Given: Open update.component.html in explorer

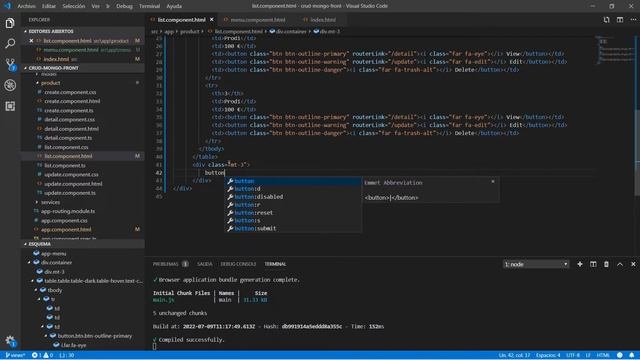Looking at the screenshot, I should pyautogui.click(x=73, y=184).
